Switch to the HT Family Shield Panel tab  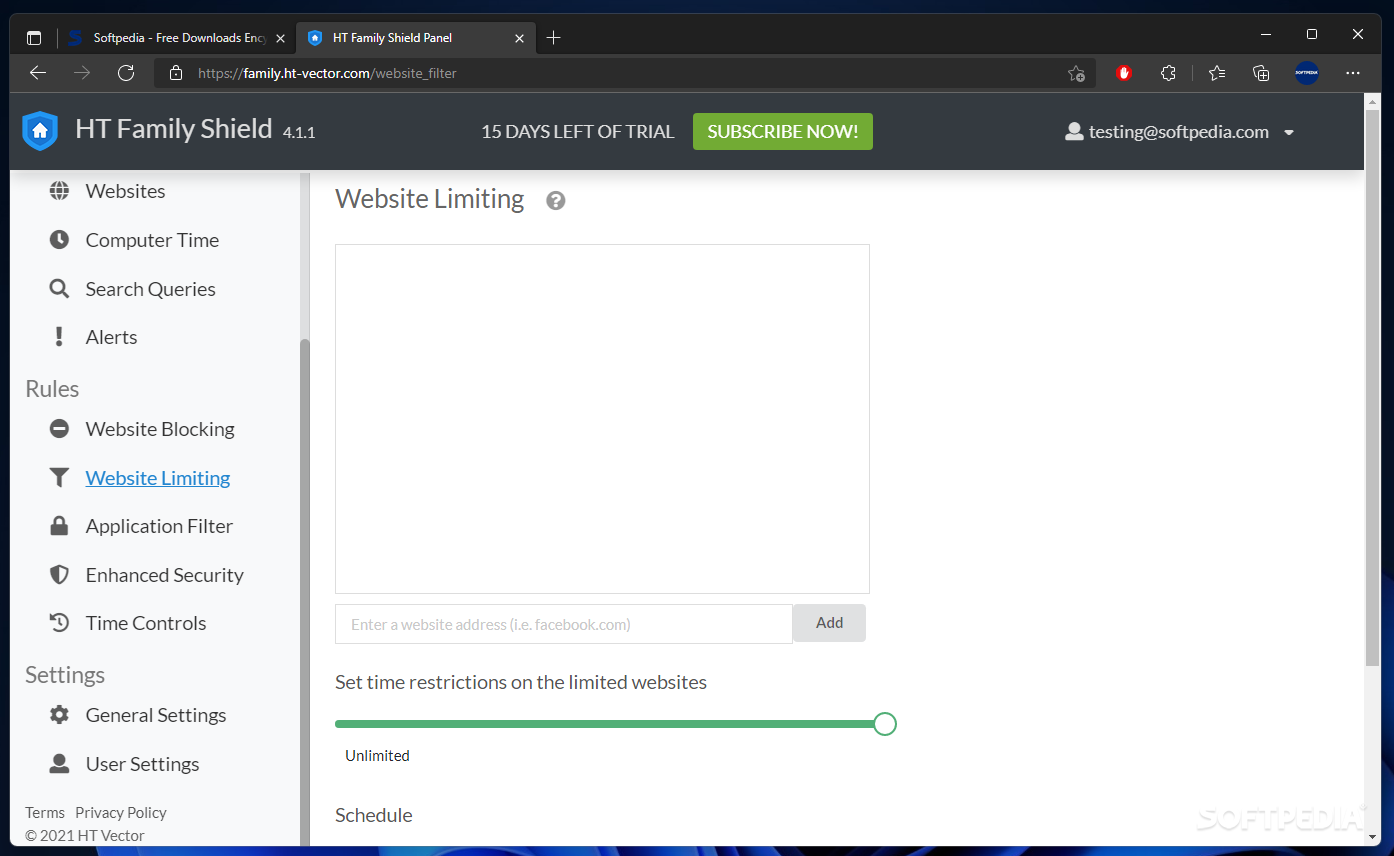[418, 38]
